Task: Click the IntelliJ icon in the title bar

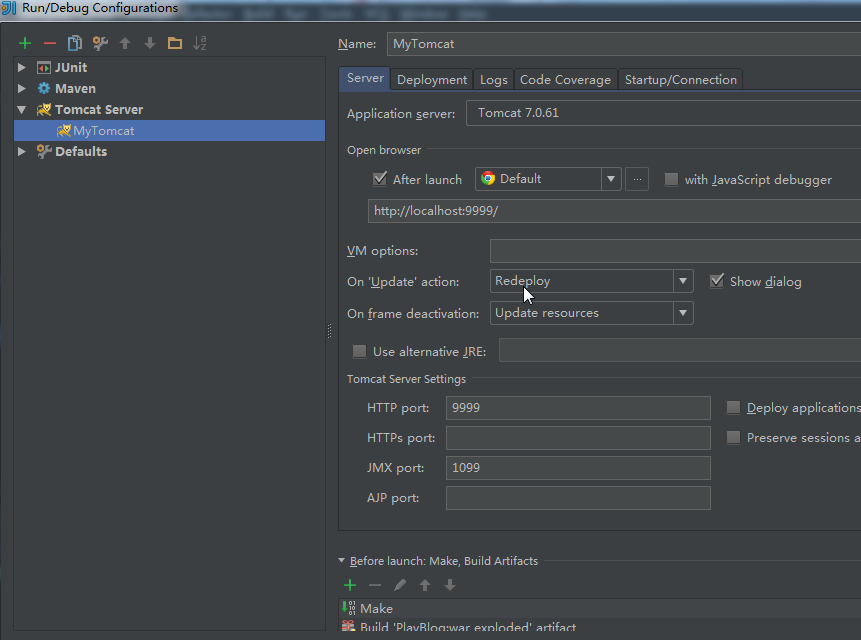Action: (9, 8)
